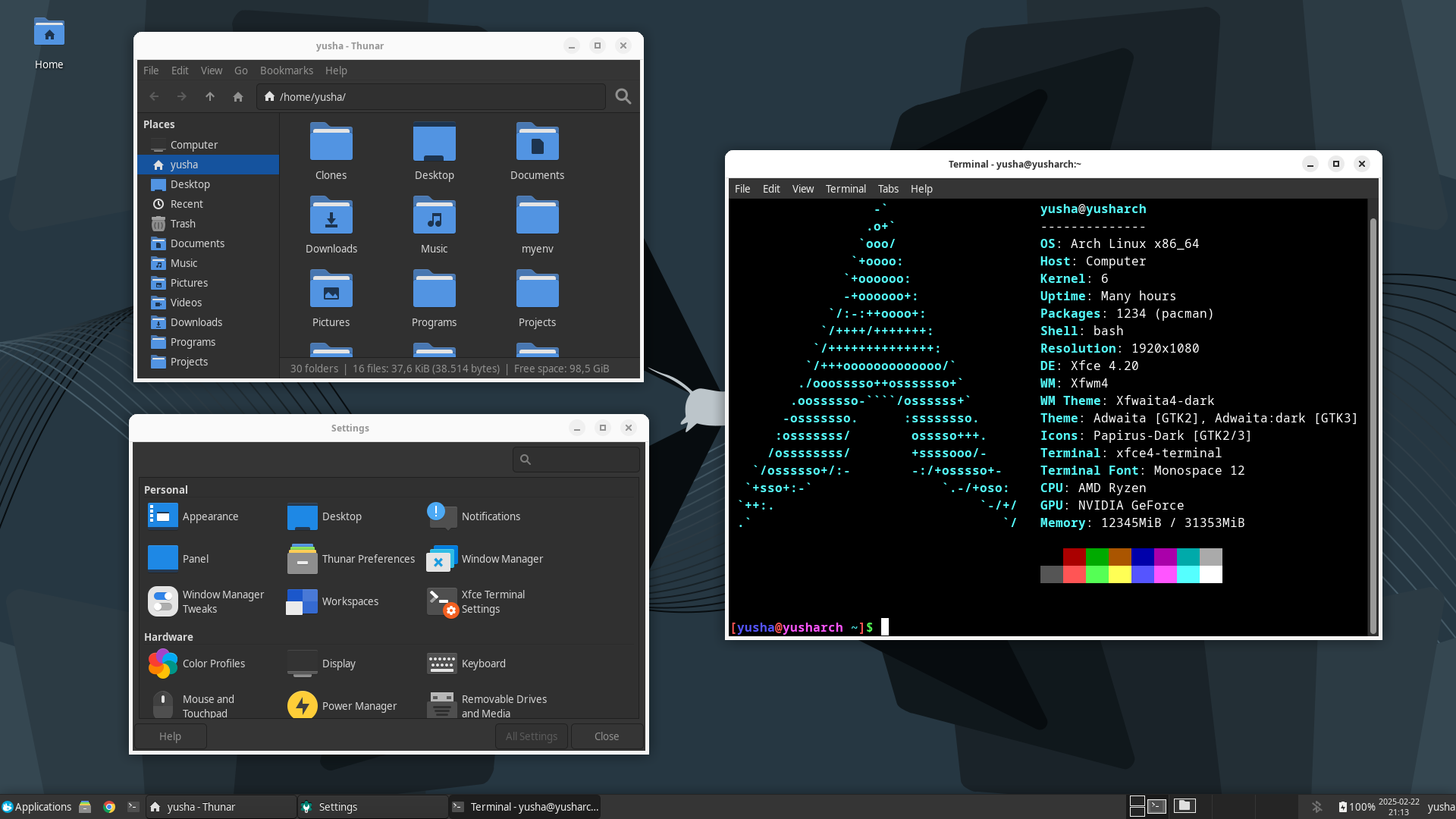This screenshot has height=819, width=1456.
Task: Open Display settings
Action: click(322, 663)
